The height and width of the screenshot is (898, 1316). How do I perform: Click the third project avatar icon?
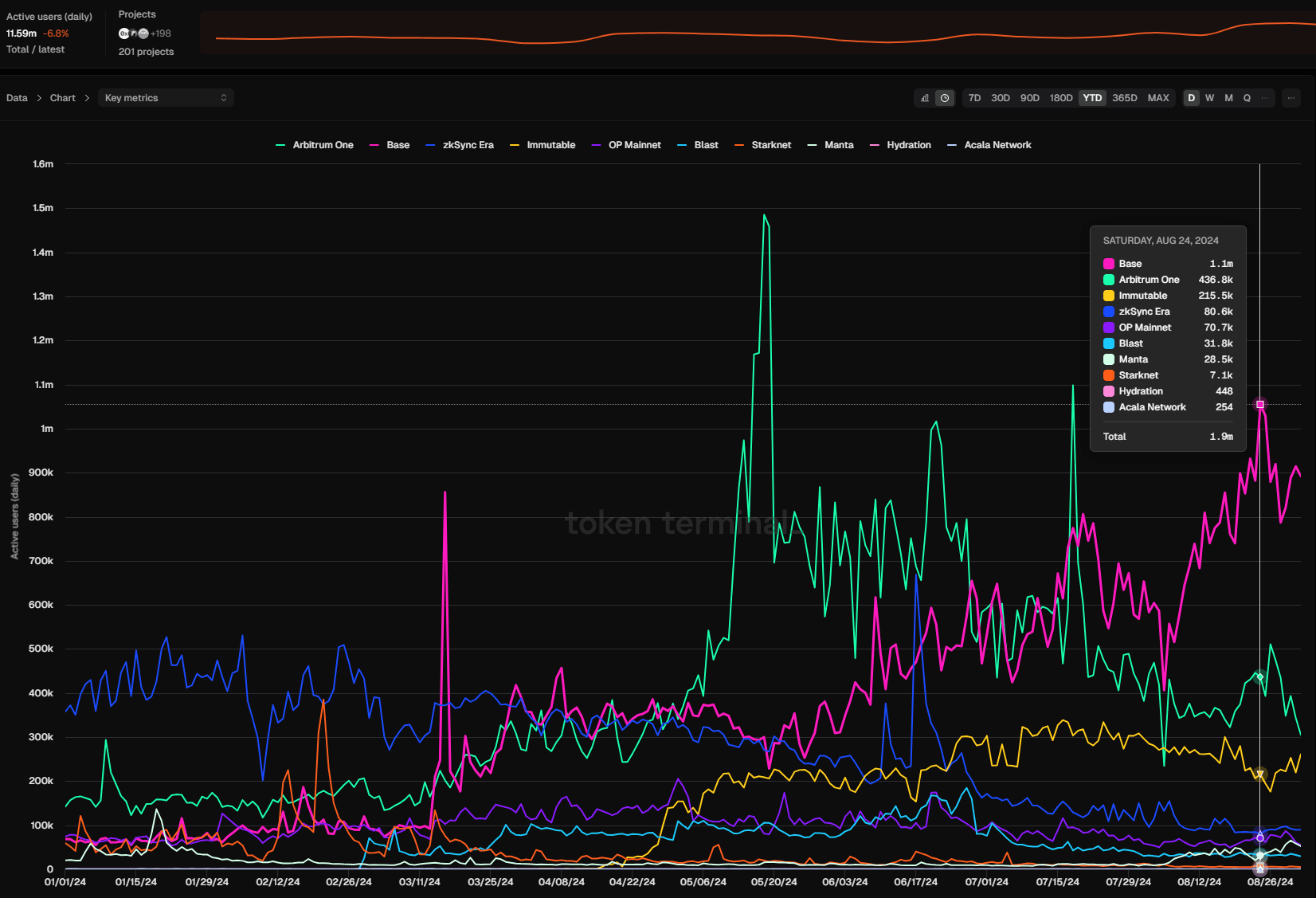(x=143, y=33)
